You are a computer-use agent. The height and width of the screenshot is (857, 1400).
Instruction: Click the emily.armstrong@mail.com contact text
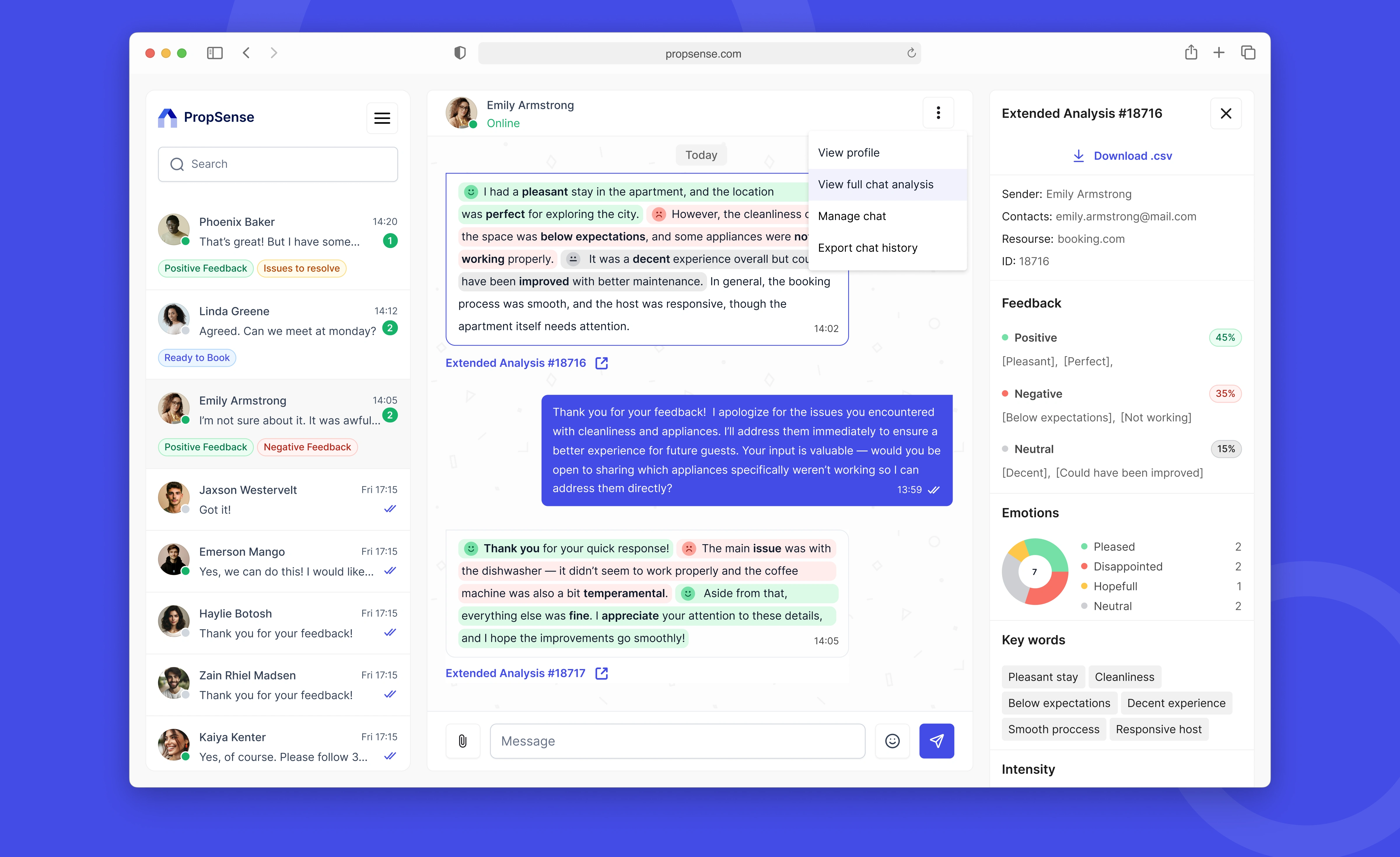[1126, 217]
